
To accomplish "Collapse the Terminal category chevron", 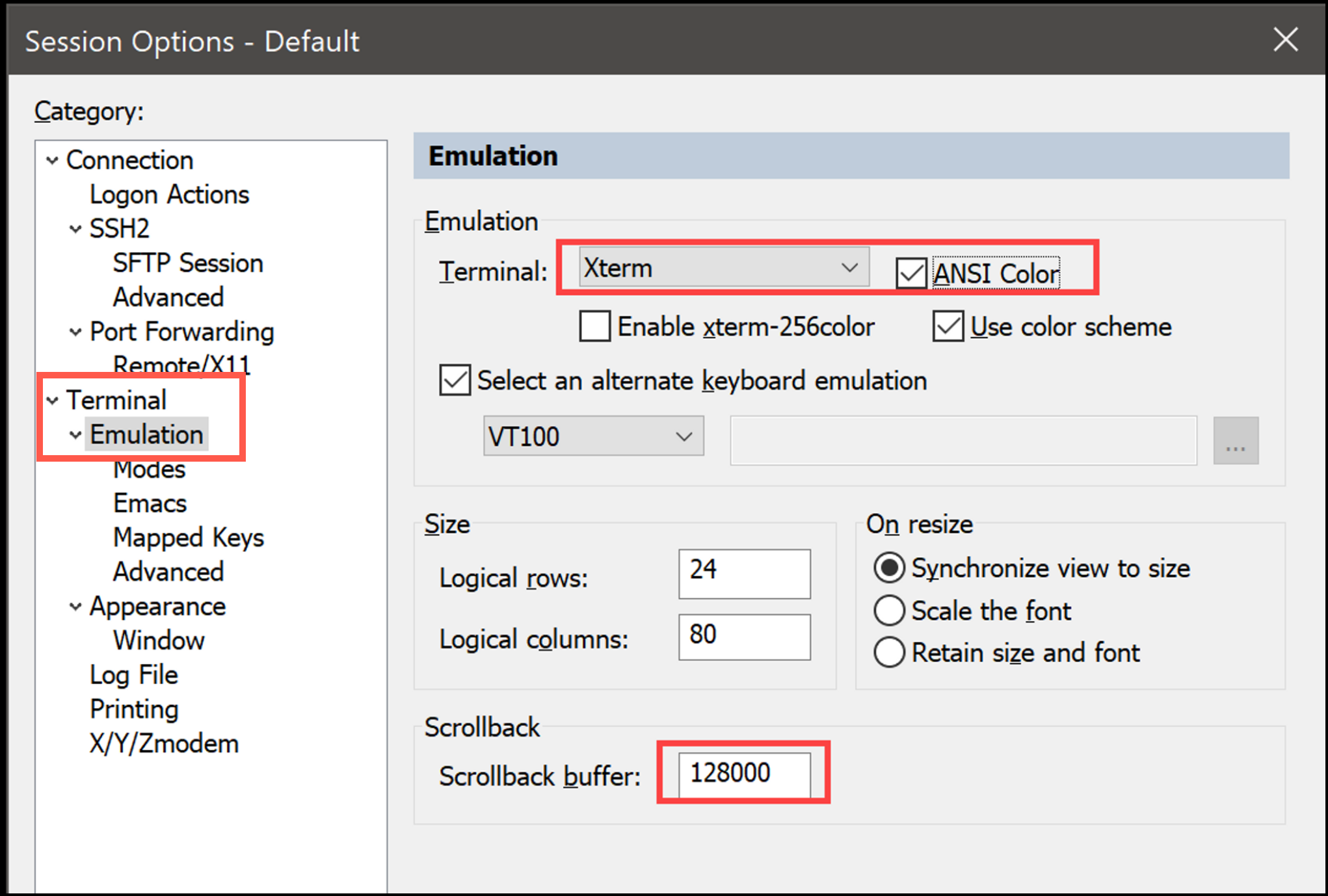I will pos(53,401).
